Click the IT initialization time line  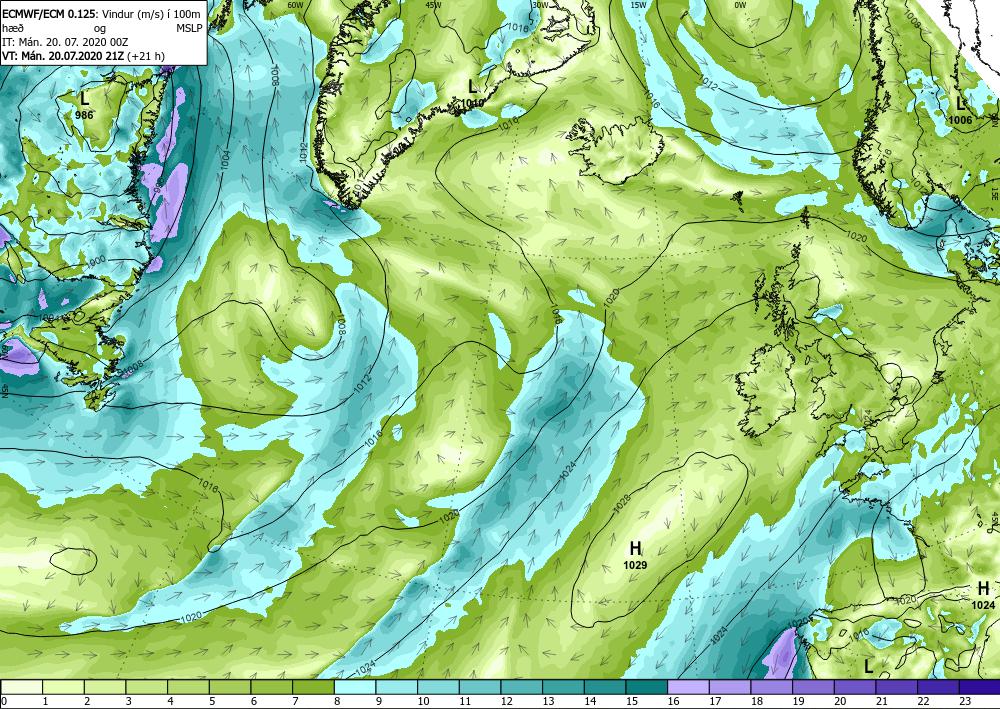pyautogui.click(x=65, y=42)
